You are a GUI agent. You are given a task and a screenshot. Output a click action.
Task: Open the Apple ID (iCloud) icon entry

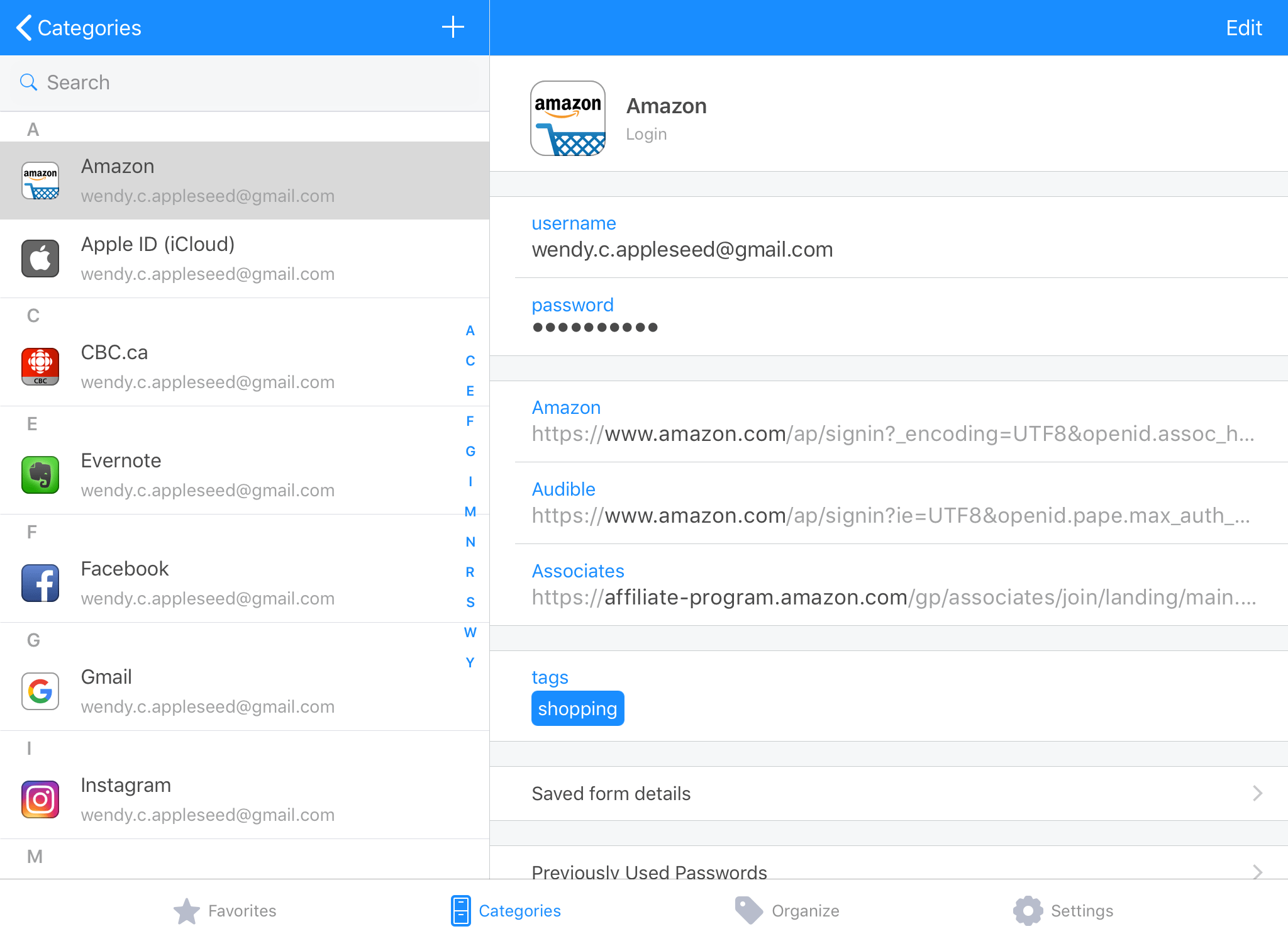[x=40, y=259]
